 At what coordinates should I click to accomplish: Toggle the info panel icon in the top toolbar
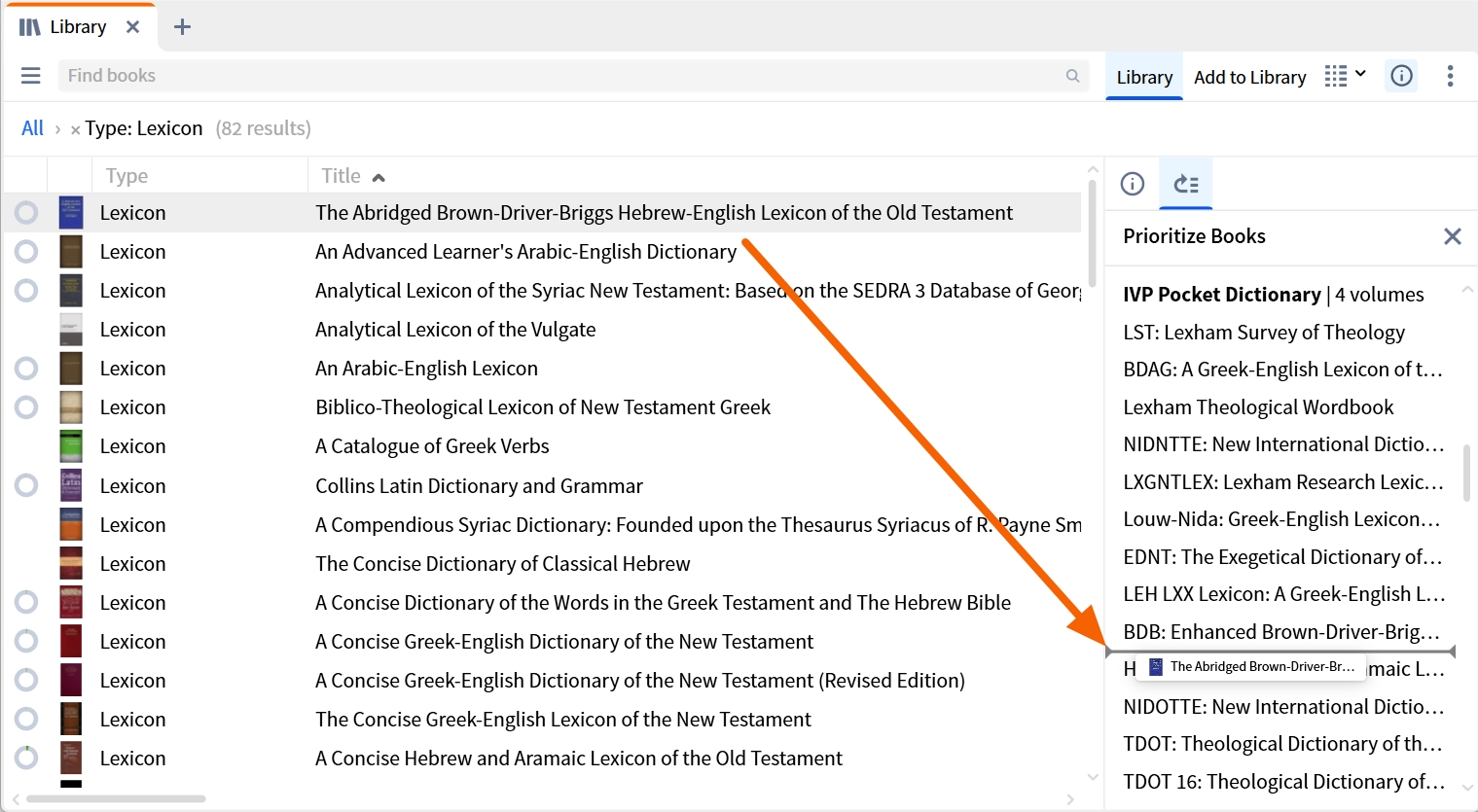pyautogui.click(x=1401, y=76)
